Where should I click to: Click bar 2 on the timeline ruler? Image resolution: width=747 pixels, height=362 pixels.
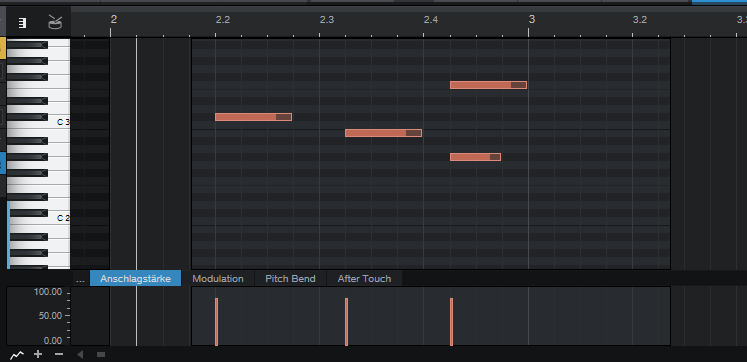click(114, 20)
